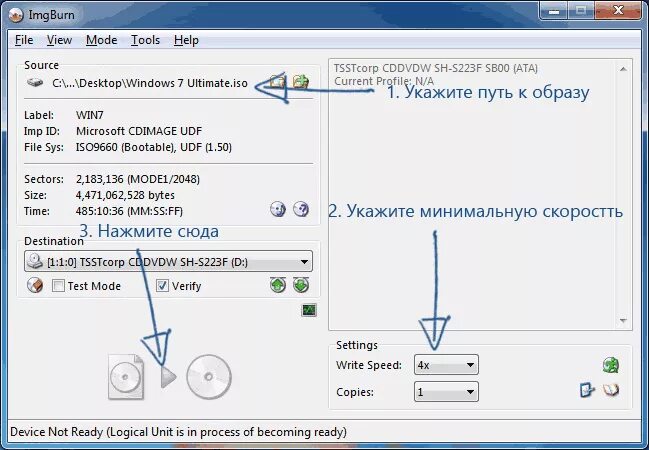Viewport: 649px width, 450px height.
Task: Open the Mode menu
Action: 101,40
